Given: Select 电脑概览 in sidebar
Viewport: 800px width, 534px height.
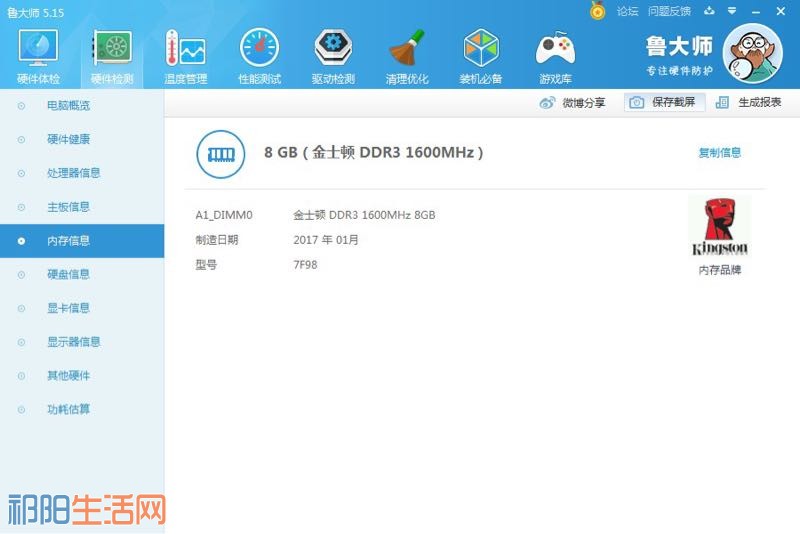Looking at the screenshot, I should click(82, 106).
